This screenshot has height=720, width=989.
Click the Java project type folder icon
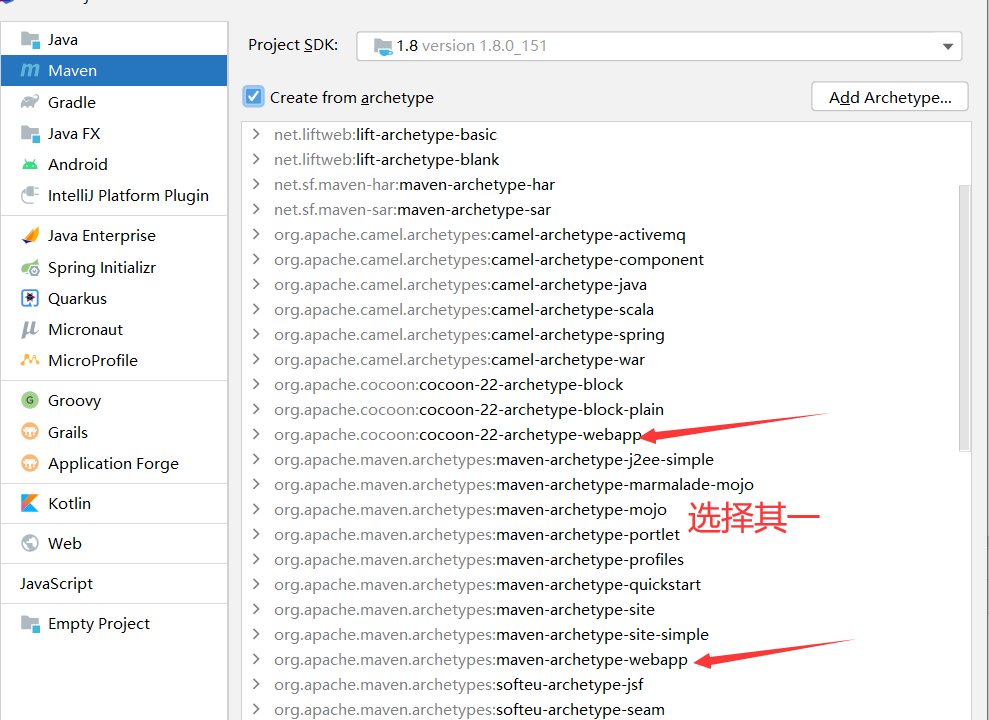[30, 40]
